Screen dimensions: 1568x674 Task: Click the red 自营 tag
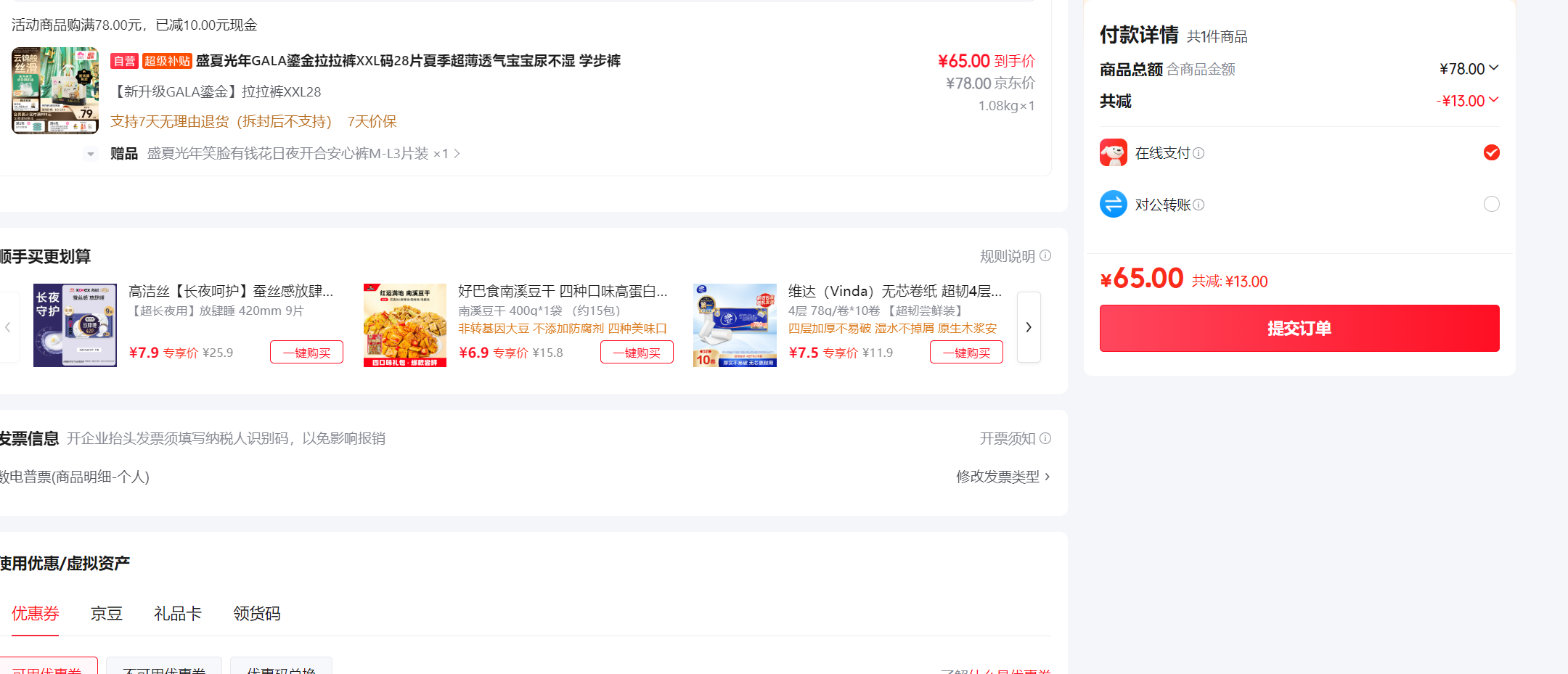[x=124, y=61]
